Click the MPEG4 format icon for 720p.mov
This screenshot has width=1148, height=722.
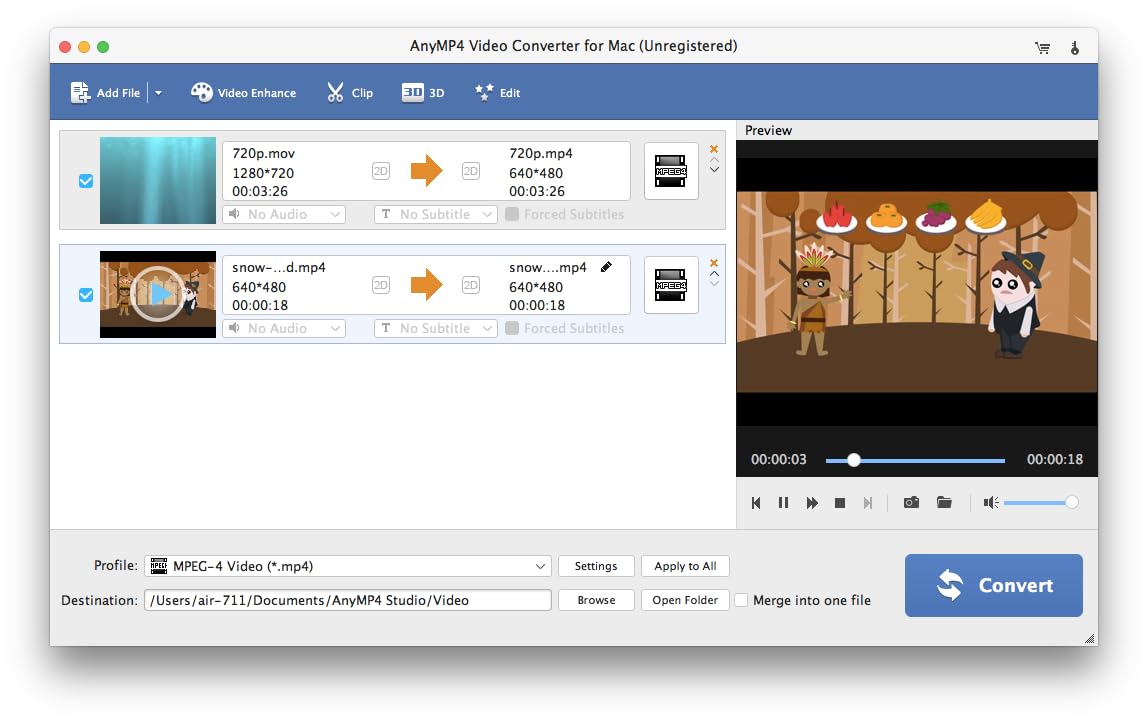671,171
